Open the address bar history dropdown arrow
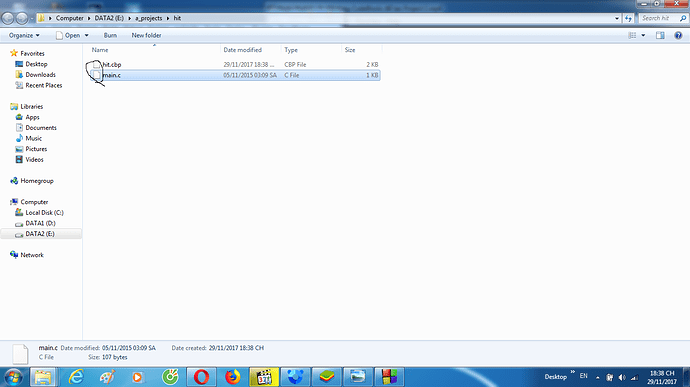 [617, 18]
